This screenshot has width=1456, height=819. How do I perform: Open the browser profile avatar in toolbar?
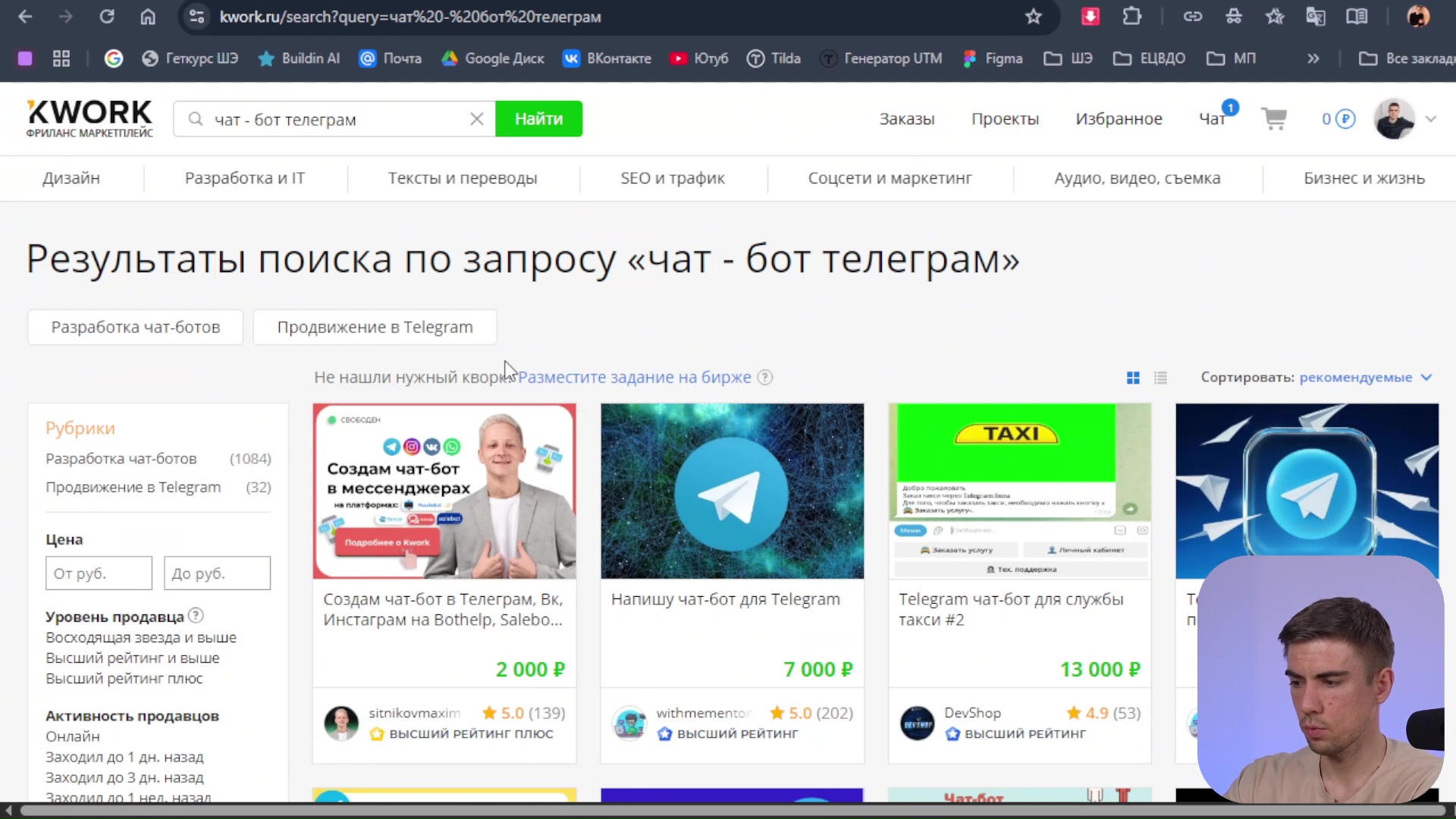1417,17
